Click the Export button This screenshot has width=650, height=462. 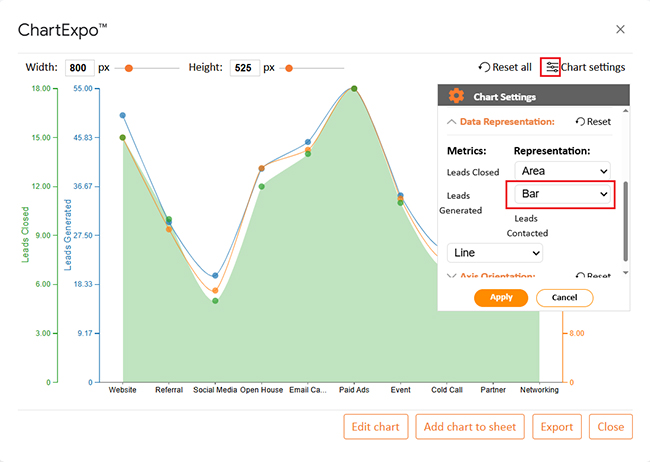[556, 427]
